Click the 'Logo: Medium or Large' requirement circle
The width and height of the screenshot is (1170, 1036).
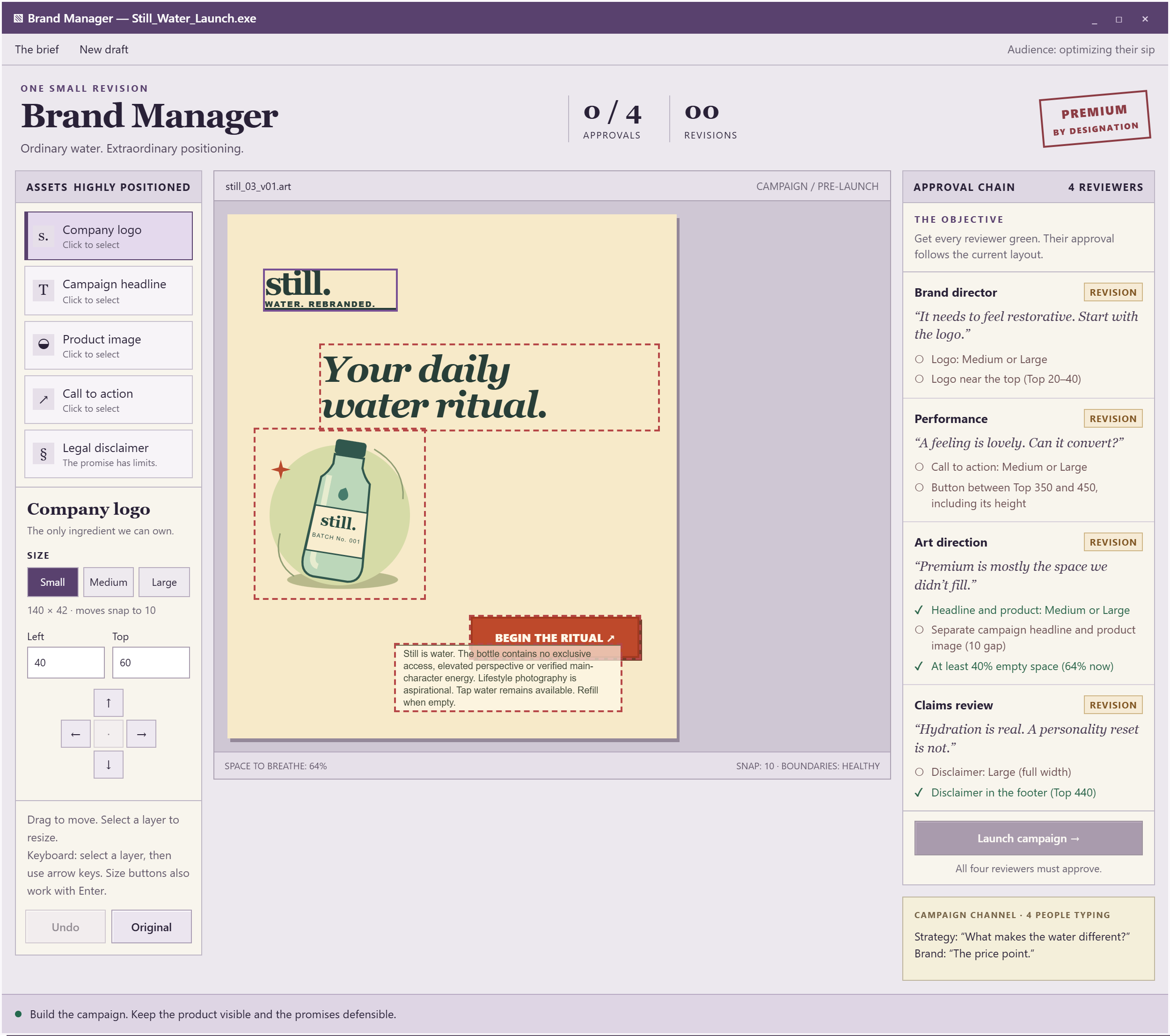[x=919, y=359]
